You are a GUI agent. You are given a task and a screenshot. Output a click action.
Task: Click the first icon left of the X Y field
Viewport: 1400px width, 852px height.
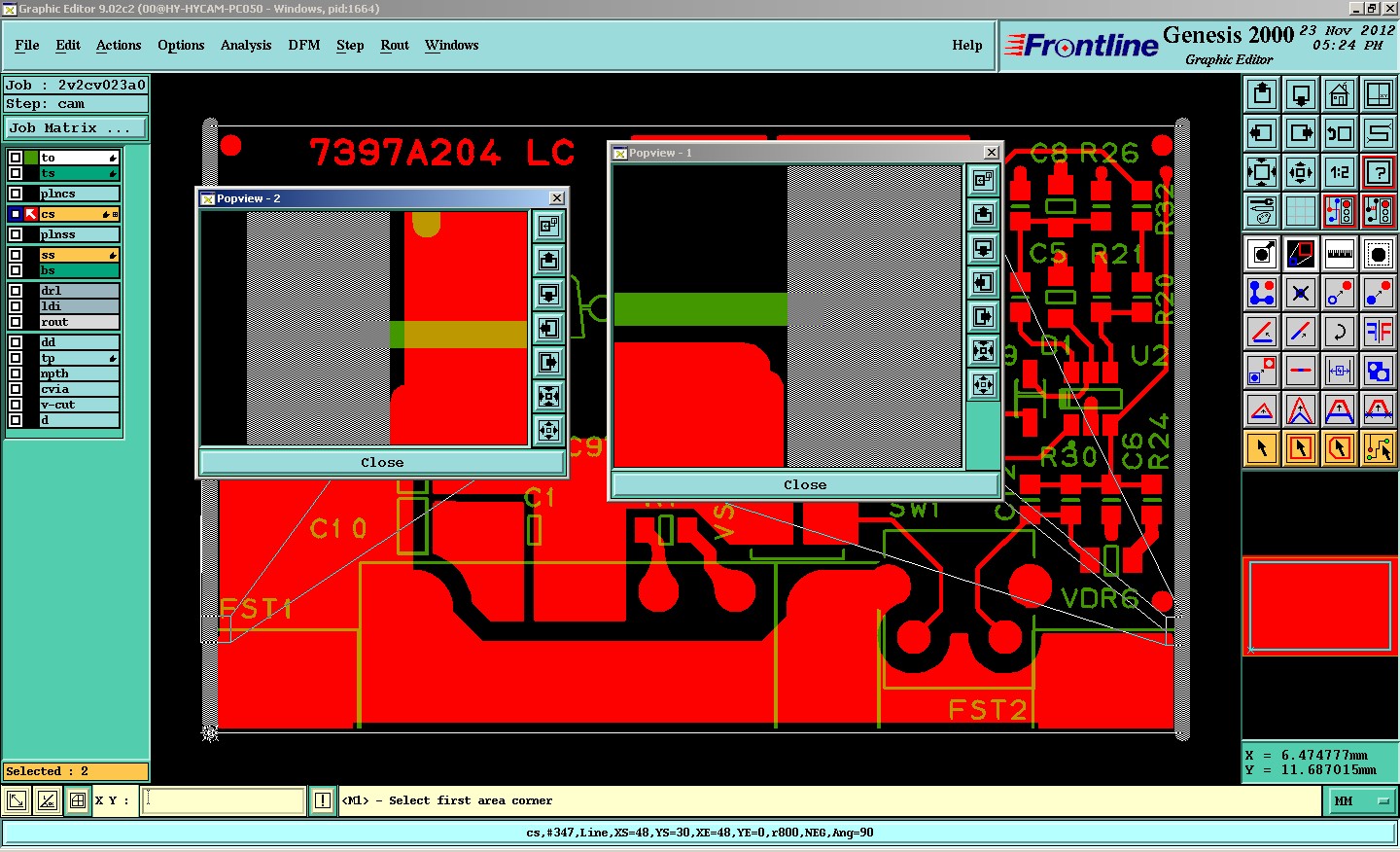click(17, 801)
